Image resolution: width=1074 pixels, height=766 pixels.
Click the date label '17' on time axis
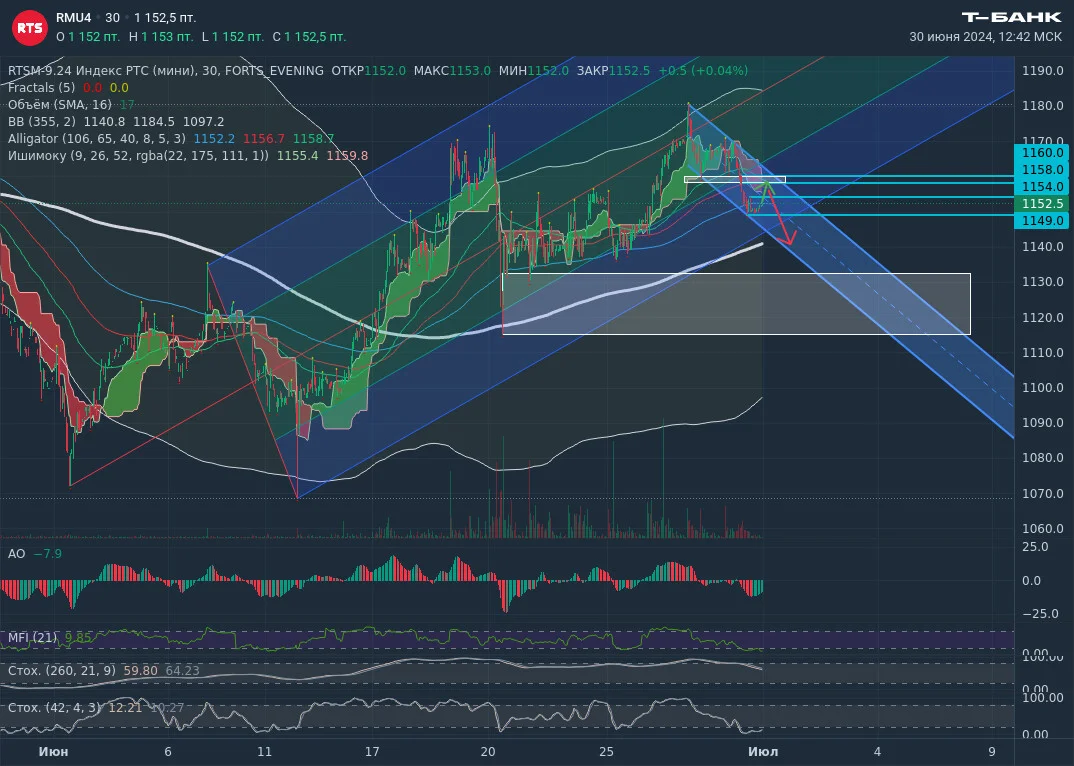pos(372,752)
